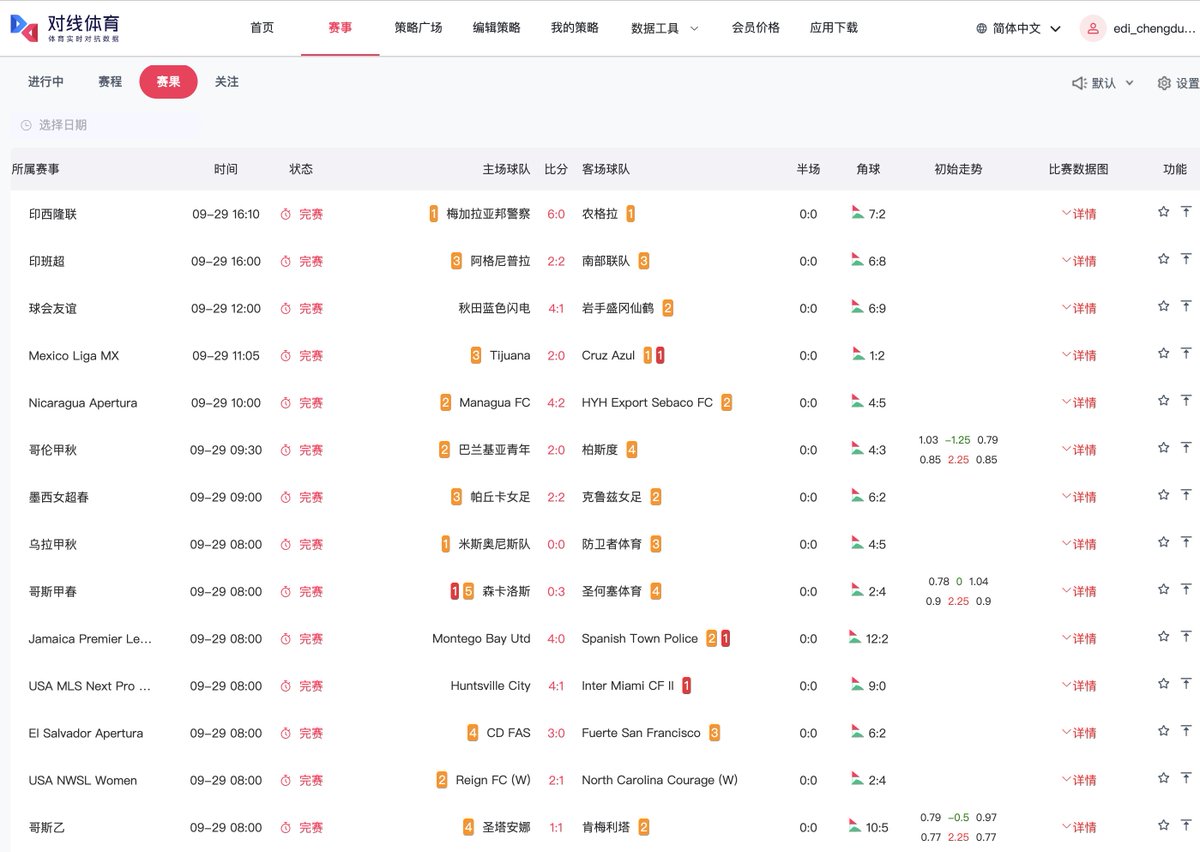Image resolution: width=1200 pixels, height=852 pixels.
Task: Pin the 哥斯乙 match to top
Action: coord(1186,826)
